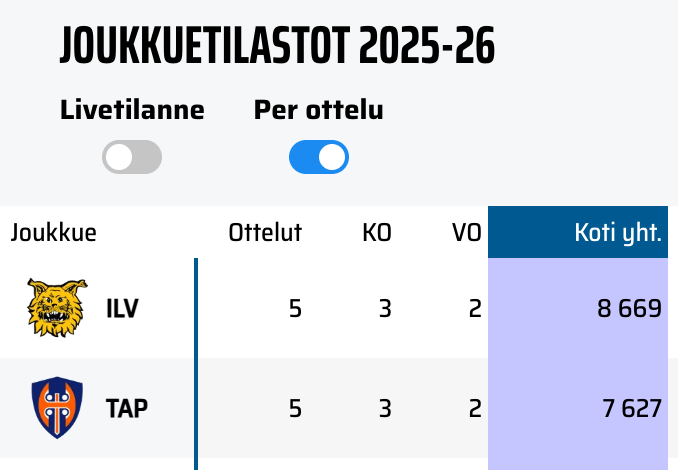This screenshot has width=678, height=470.
Task: Disable the Per ottelu toggle switch
Action: [x=319, y=157]
